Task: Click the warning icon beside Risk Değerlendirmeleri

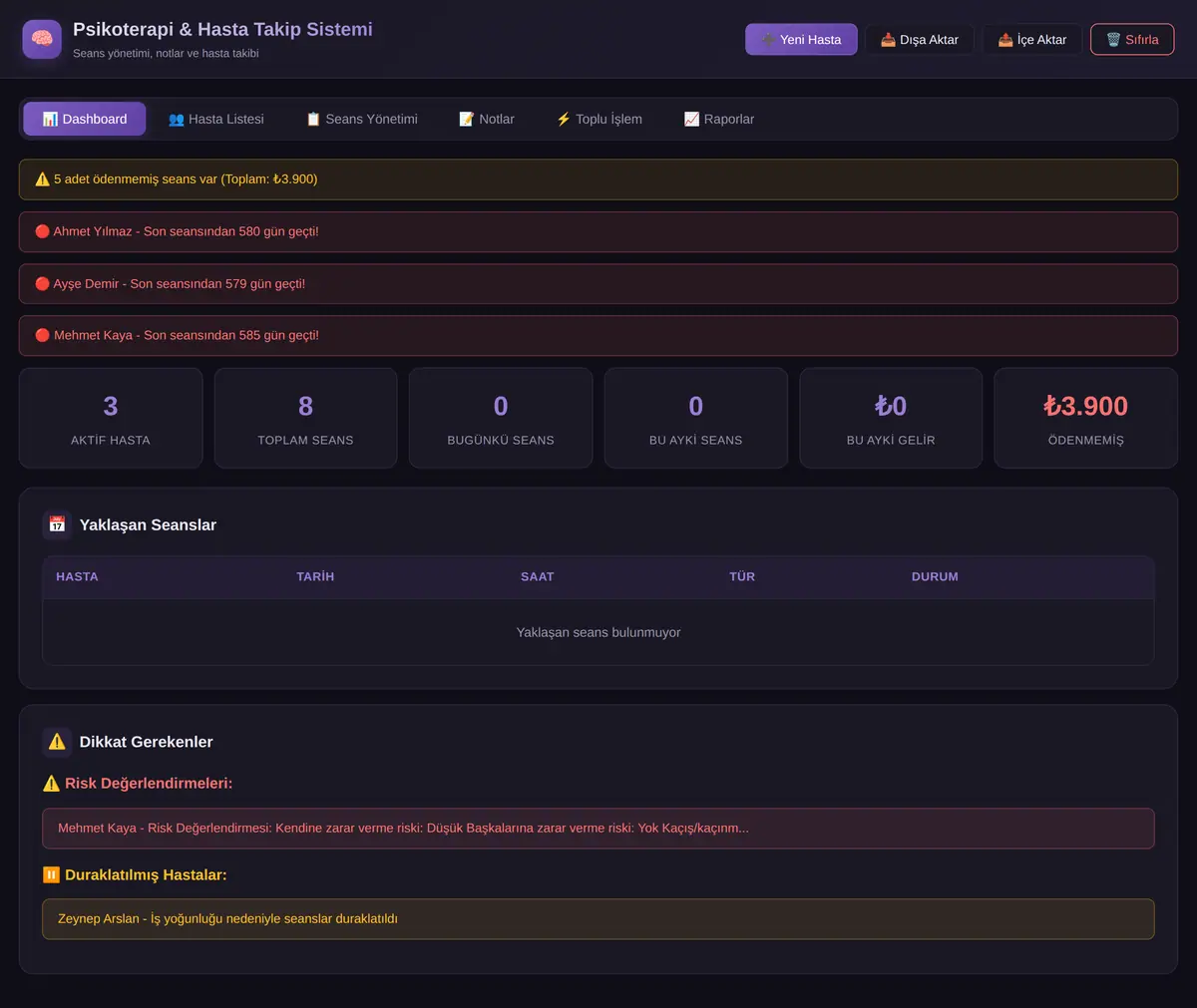Action: click(51, 784)
